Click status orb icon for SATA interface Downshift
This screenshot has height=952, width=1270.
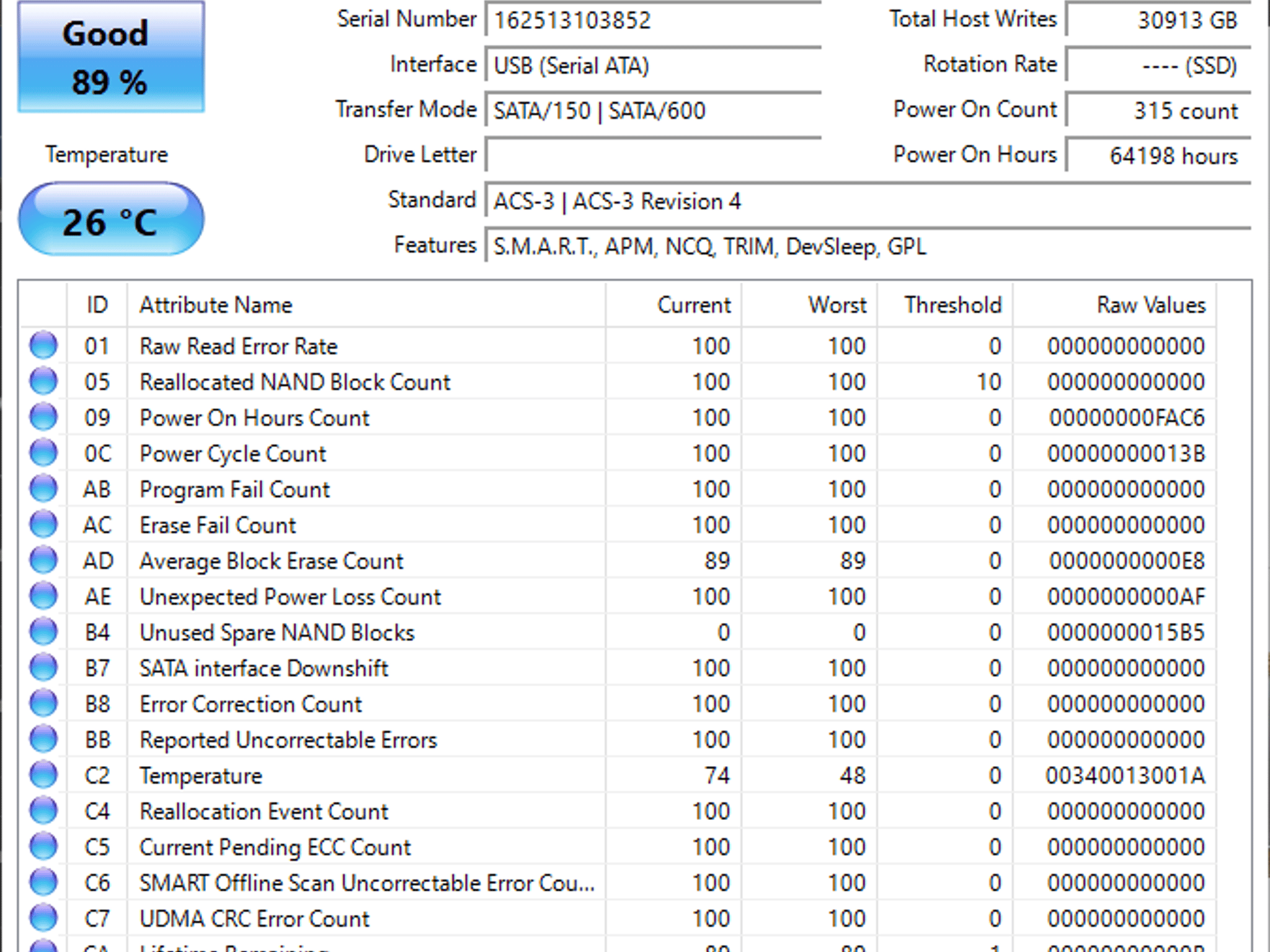pyautogui.click(x=43, y=668)
